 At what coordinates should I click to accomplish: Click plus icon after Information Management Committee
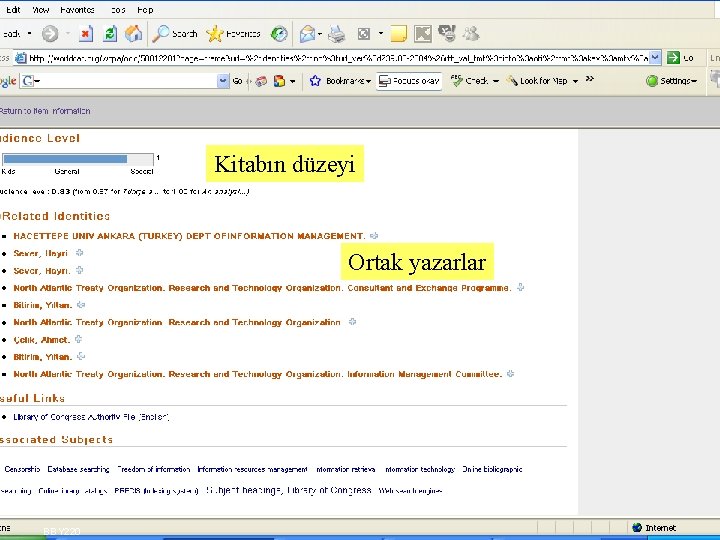[510, 374]
